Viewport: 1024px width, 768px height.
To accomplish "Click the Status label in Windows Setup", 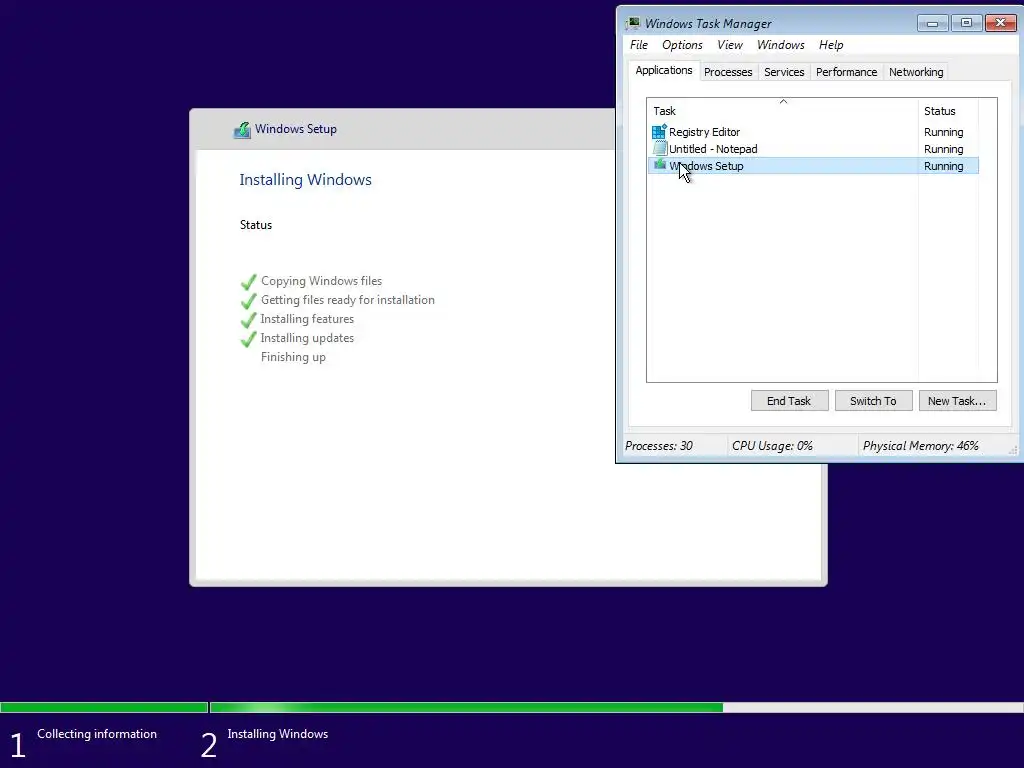I will (255, 225).
